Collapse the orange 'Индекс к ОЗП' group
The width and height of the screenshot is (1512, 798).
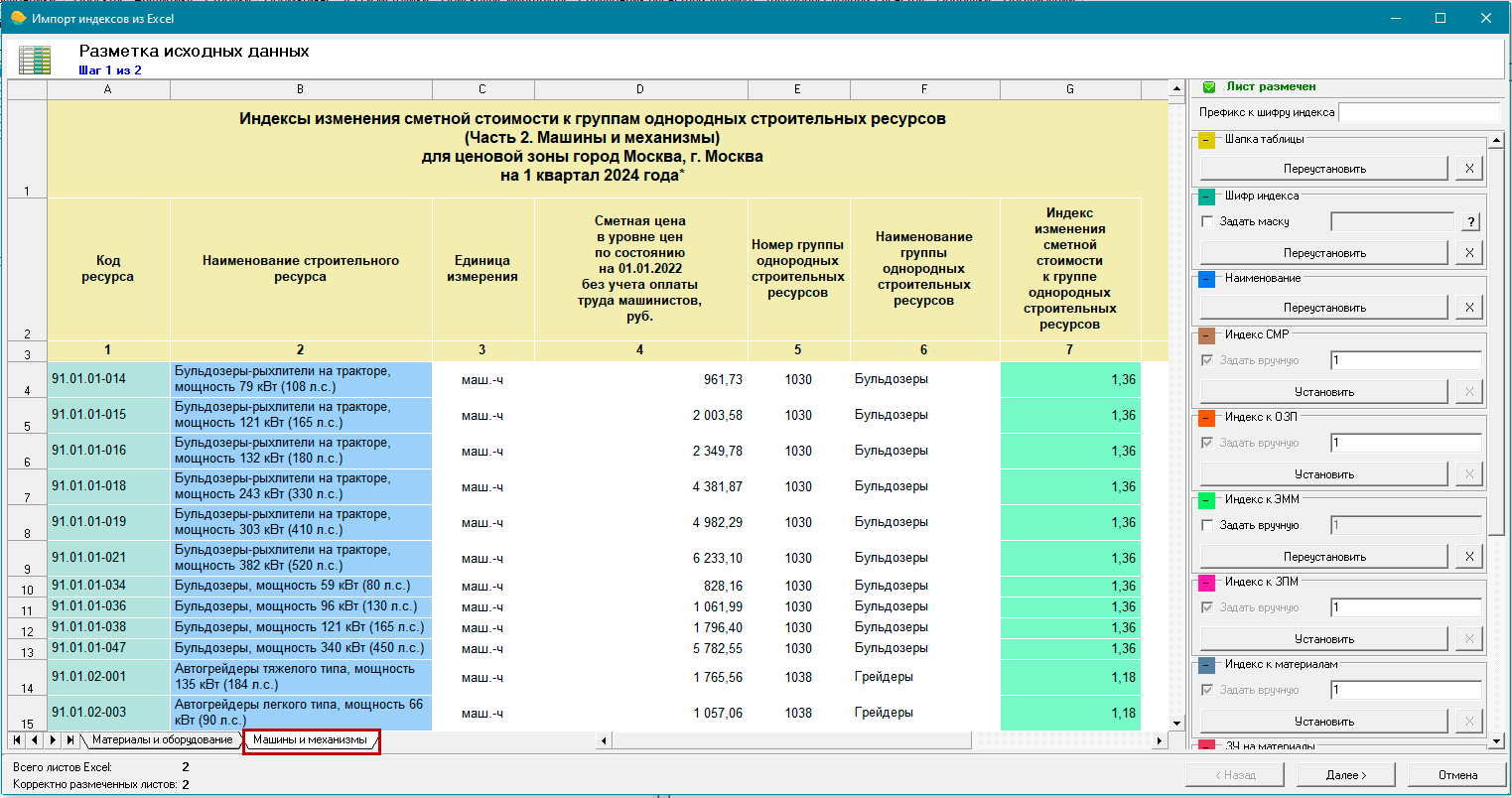(x=1207, y=419)
